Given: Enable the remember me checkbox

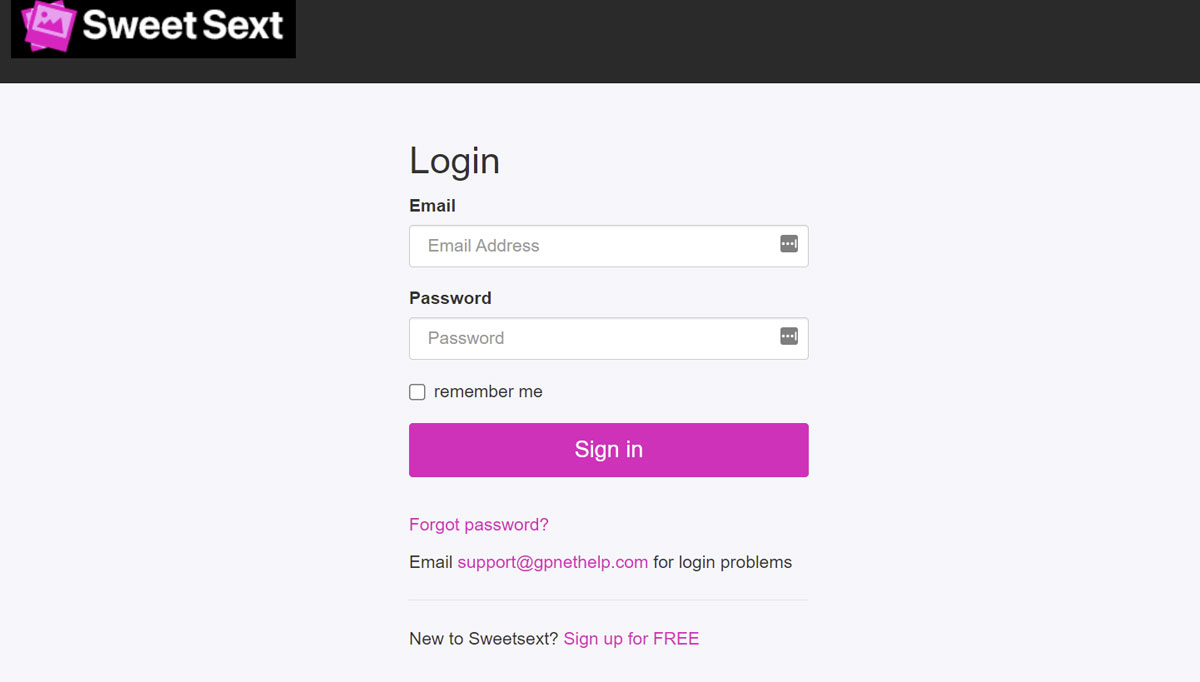Looking at the screenshot, I should pos(417,392).
